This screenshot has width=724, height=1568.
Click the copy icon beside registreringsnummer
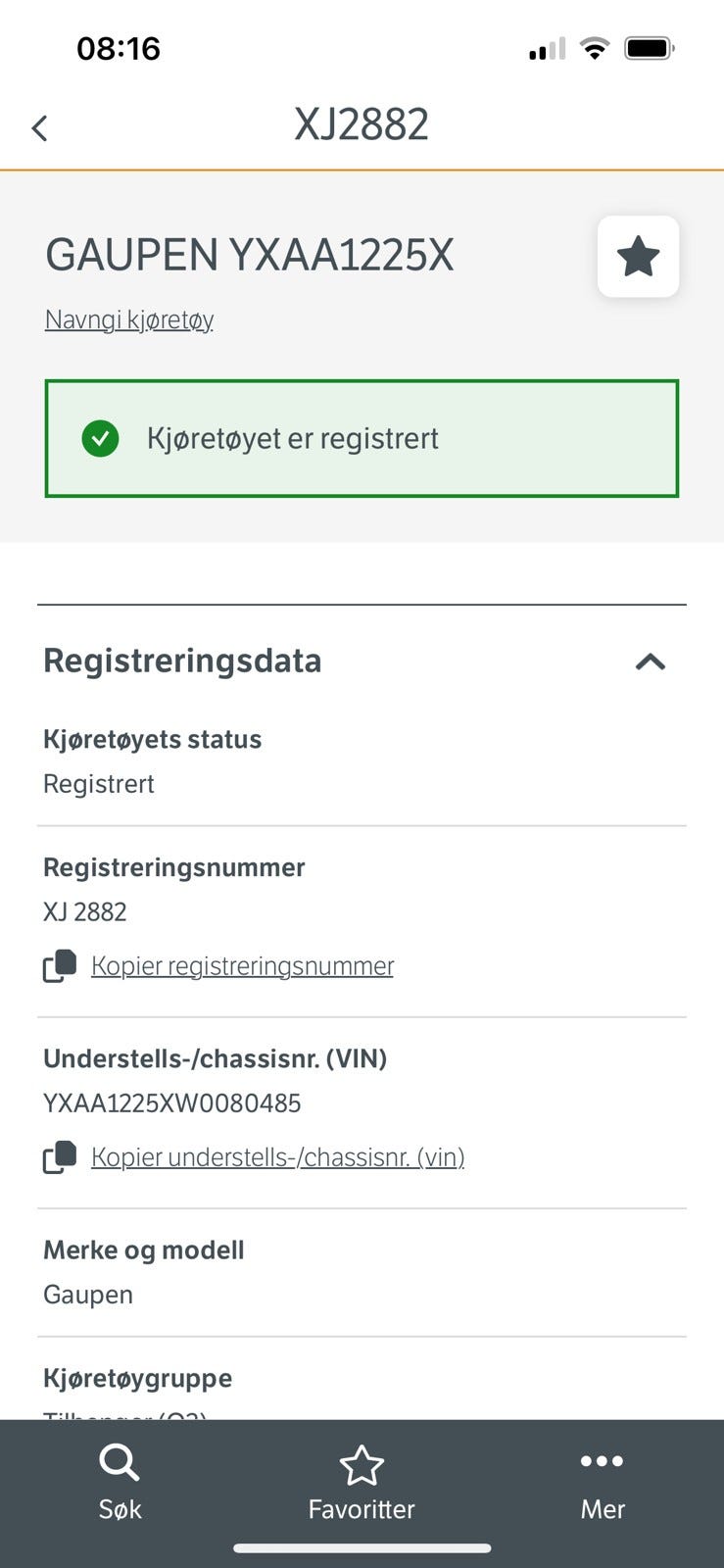59,966
